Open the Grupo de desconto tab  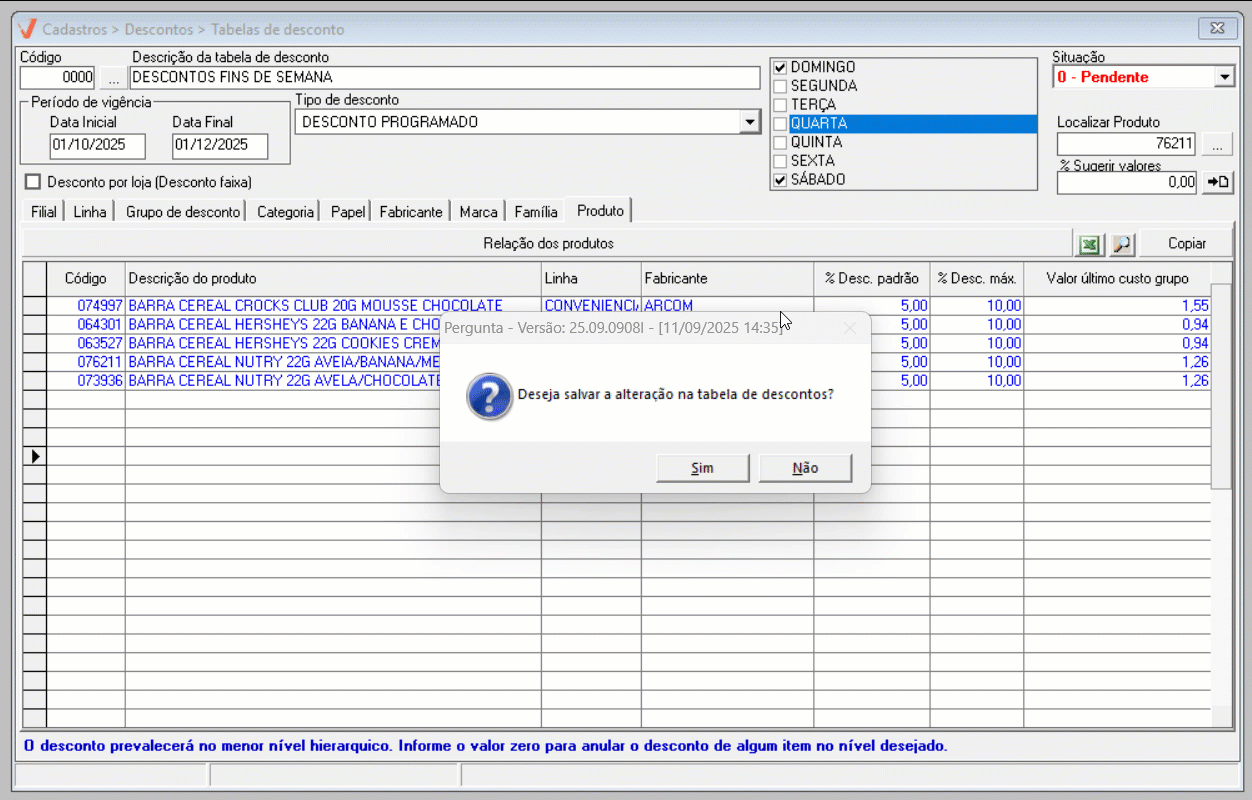[182, 212]
